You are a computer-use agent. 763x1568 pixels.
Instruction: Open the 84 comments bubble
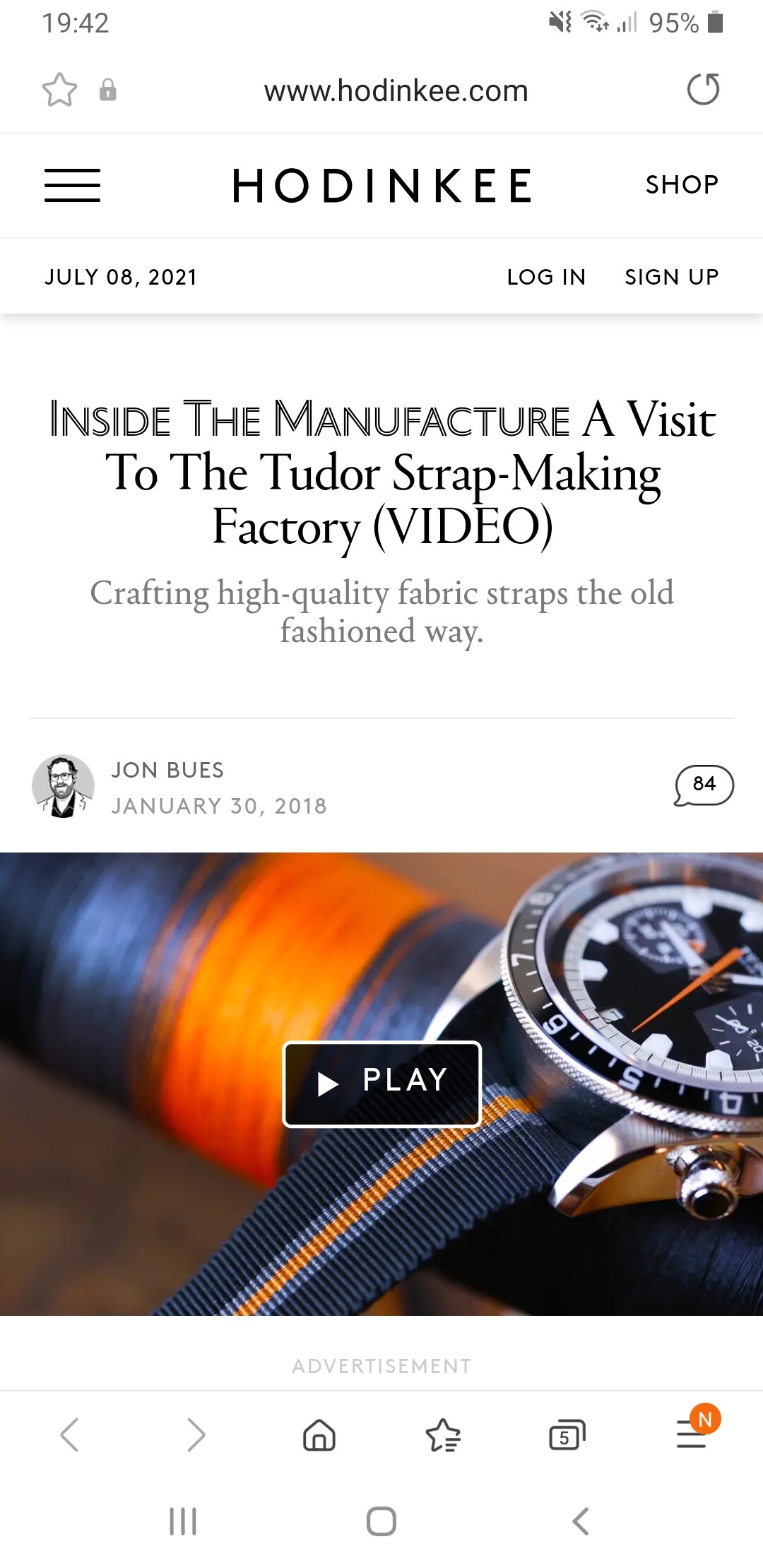point(704,785)
